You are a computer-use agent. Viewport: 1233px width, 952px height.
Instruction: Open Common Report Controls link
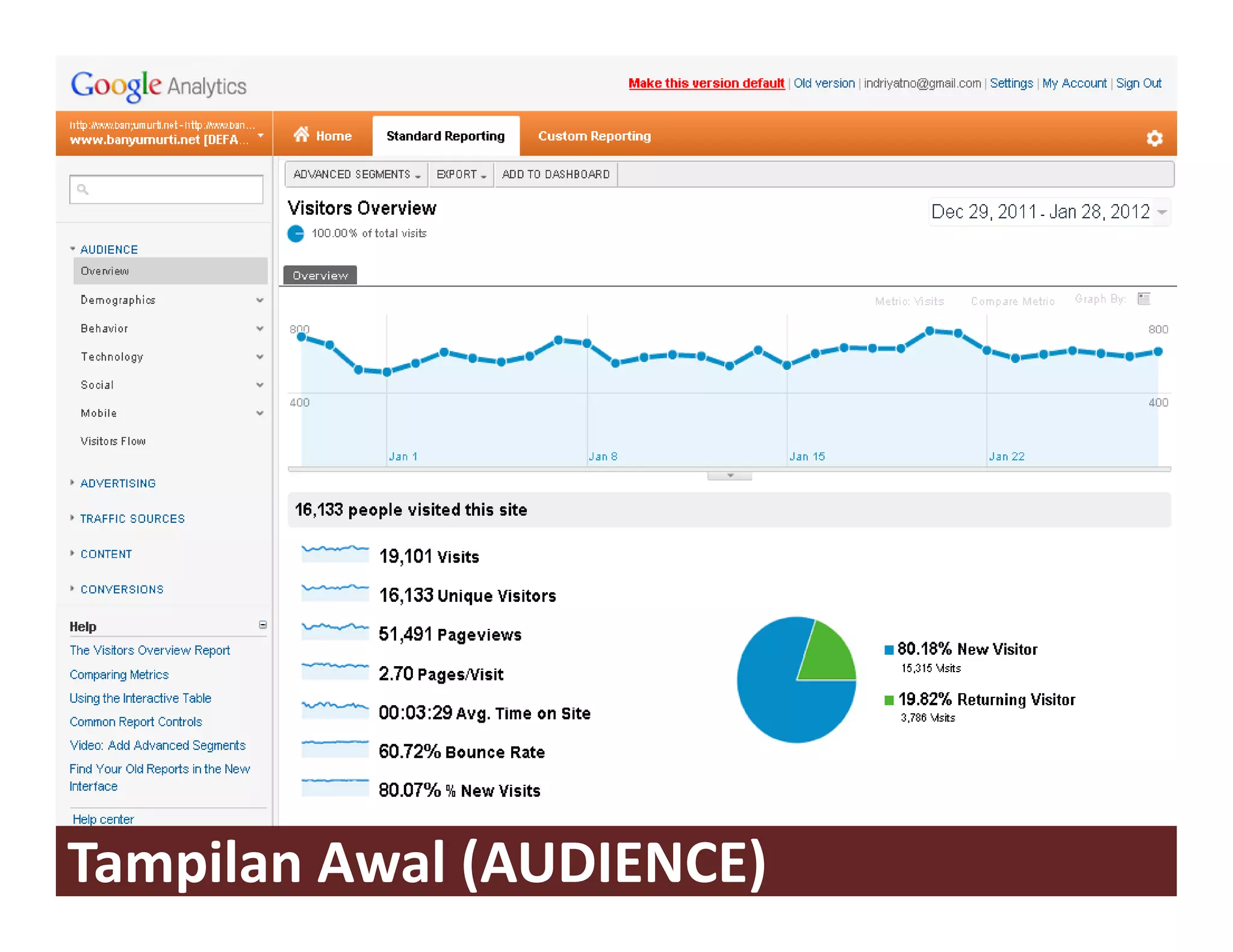tap(136, 722)
